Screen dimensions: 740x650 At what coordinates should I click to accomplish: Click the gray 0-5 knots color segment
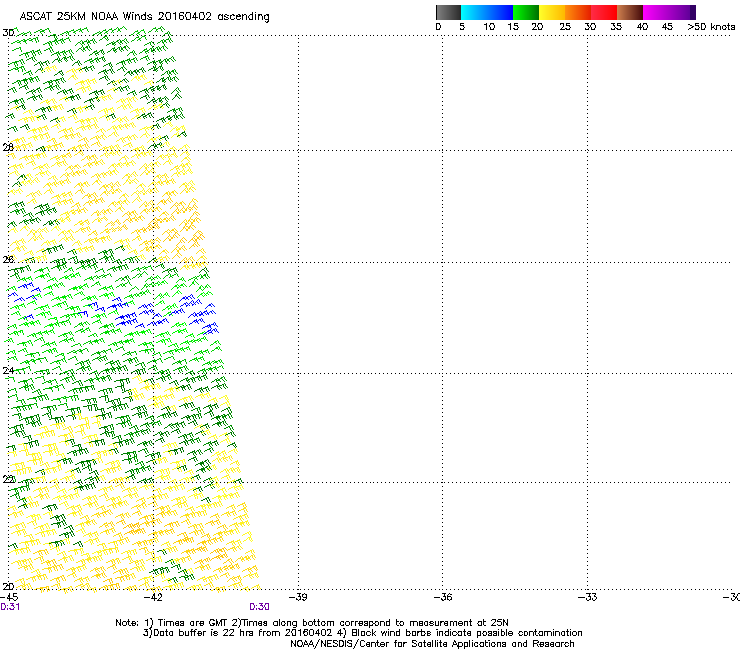click(448, 12)
